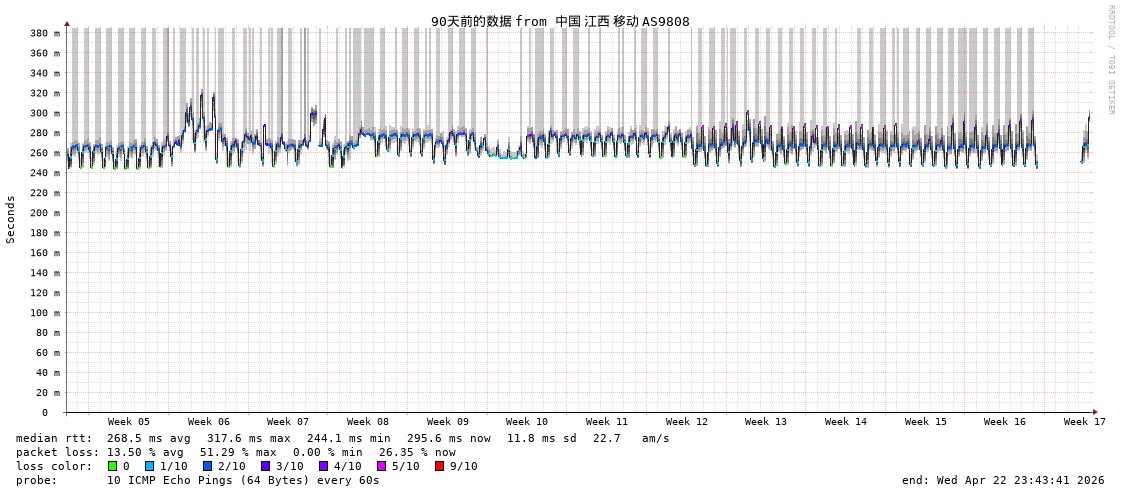Click the cyan 1/10 loss color swatch

149,466
